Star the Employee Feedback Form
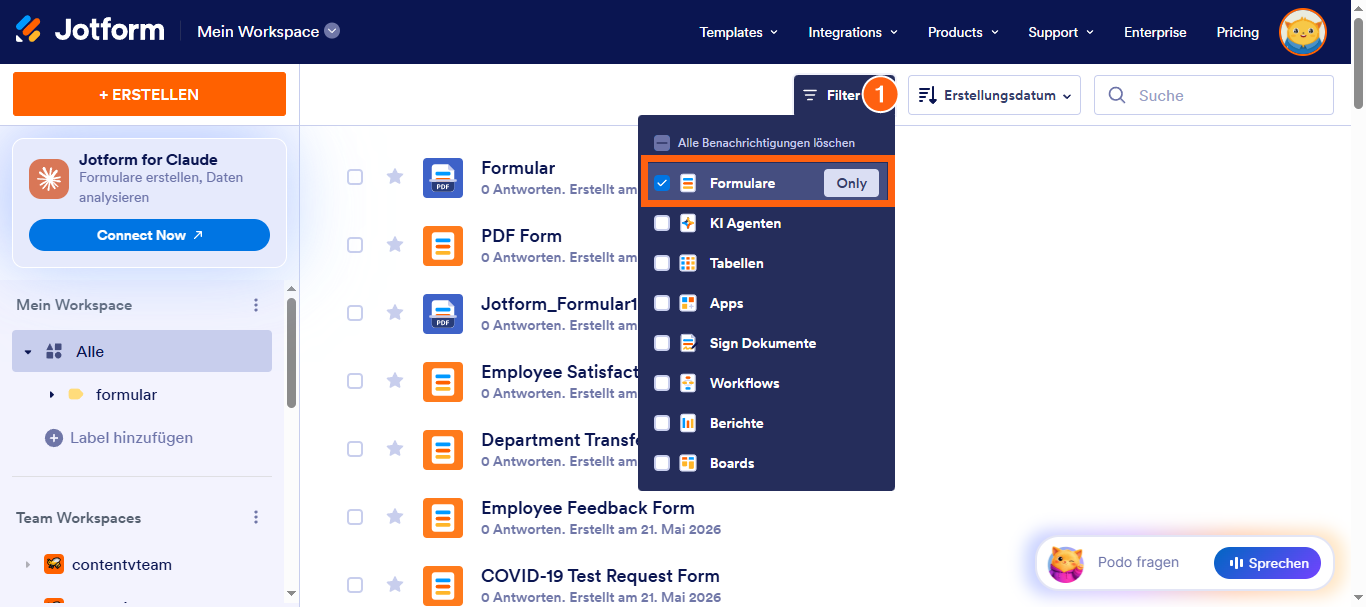The width and height of the screenshot is (1366, 607). [x=395, y=517]
